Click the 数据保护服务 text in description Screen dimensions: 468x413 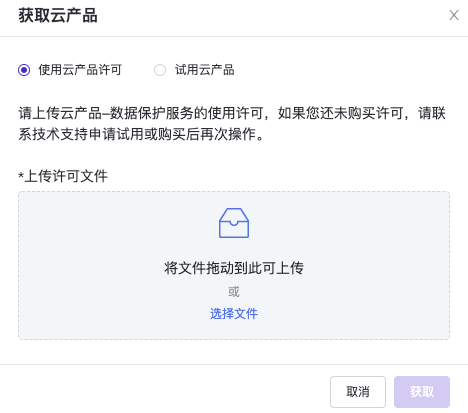click(x=145, y=113)
